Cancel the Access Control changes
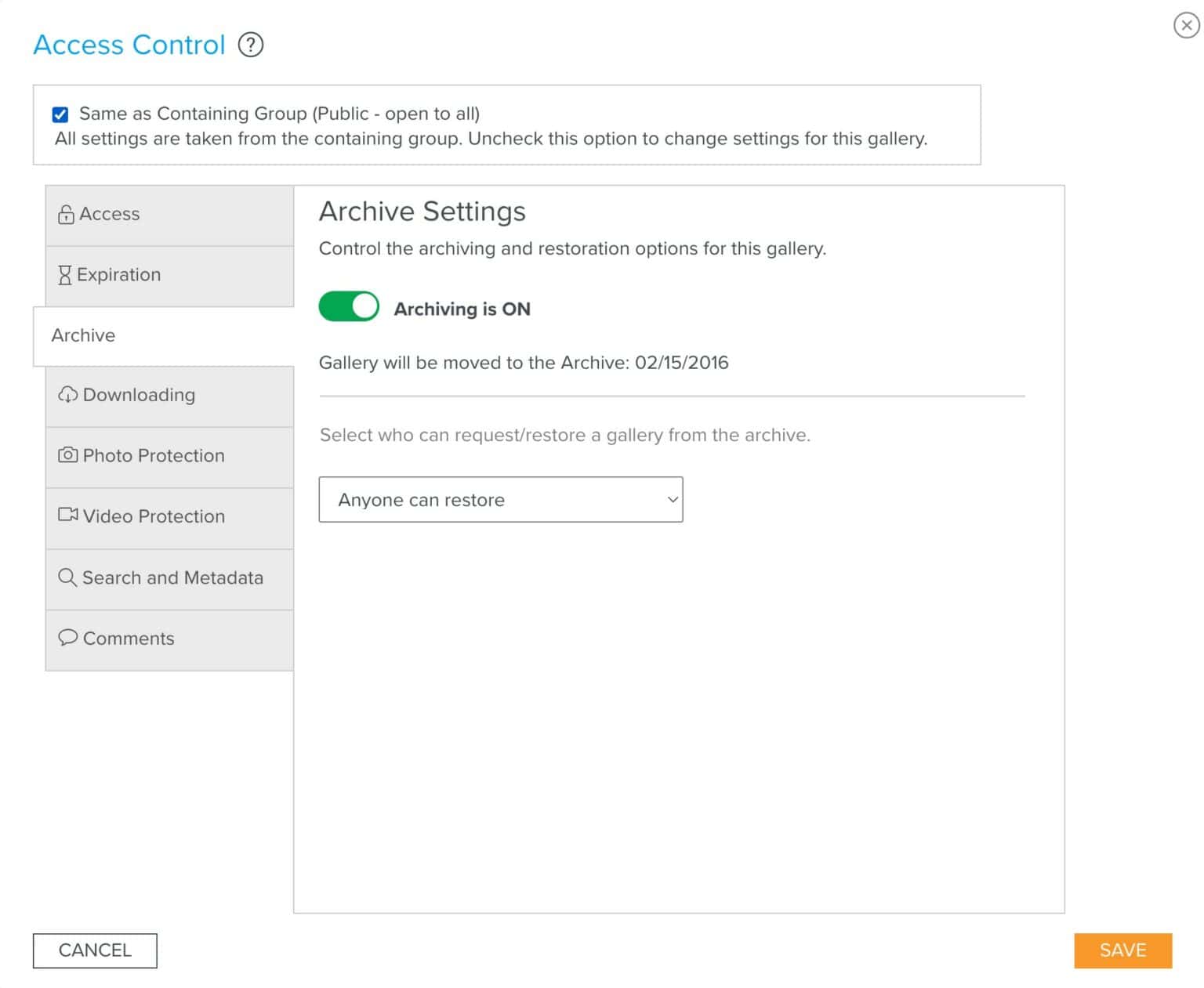 coord(94,950)
